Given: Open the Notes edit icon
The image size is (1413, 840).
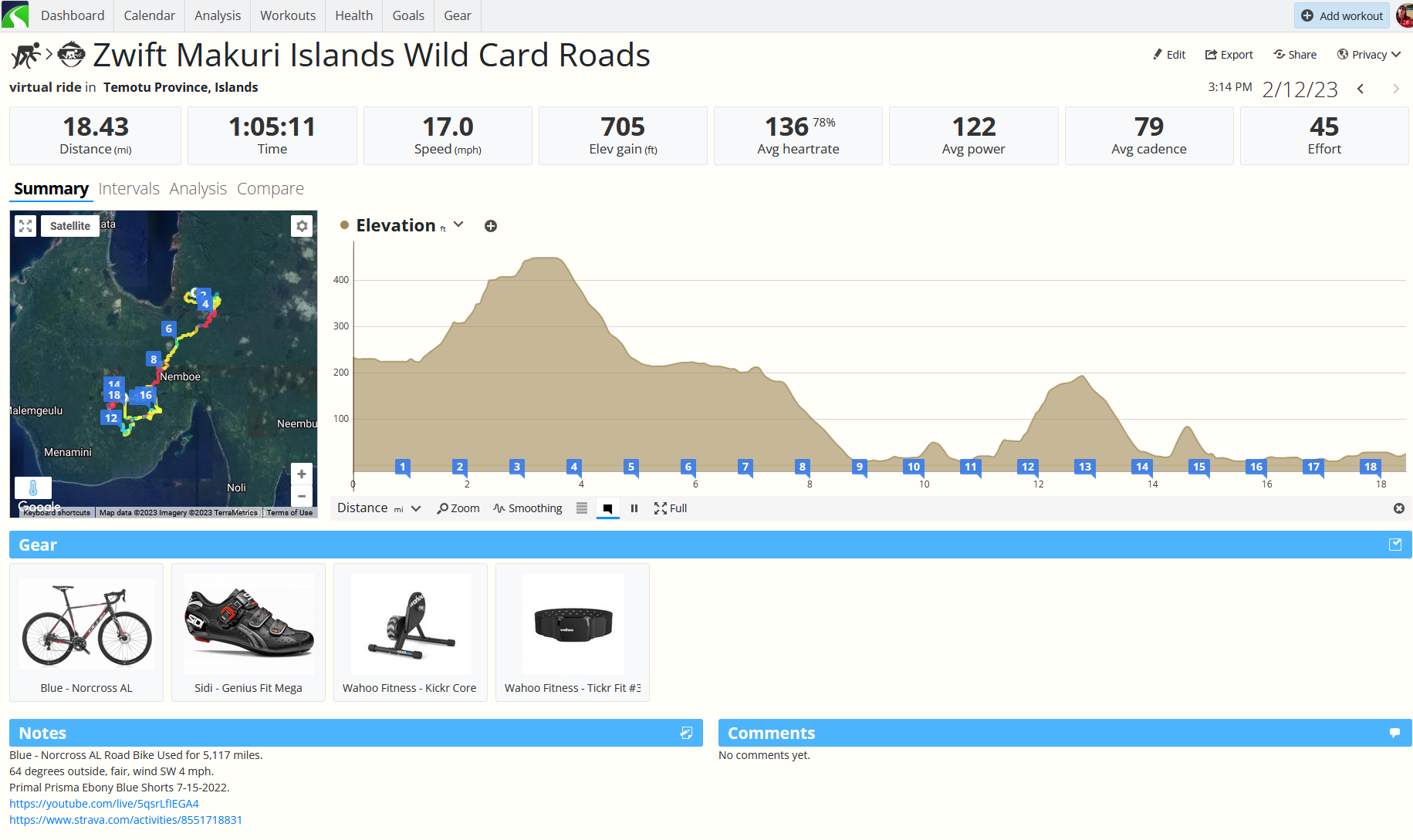Looking at the screenshot, I should click(686, 733).
